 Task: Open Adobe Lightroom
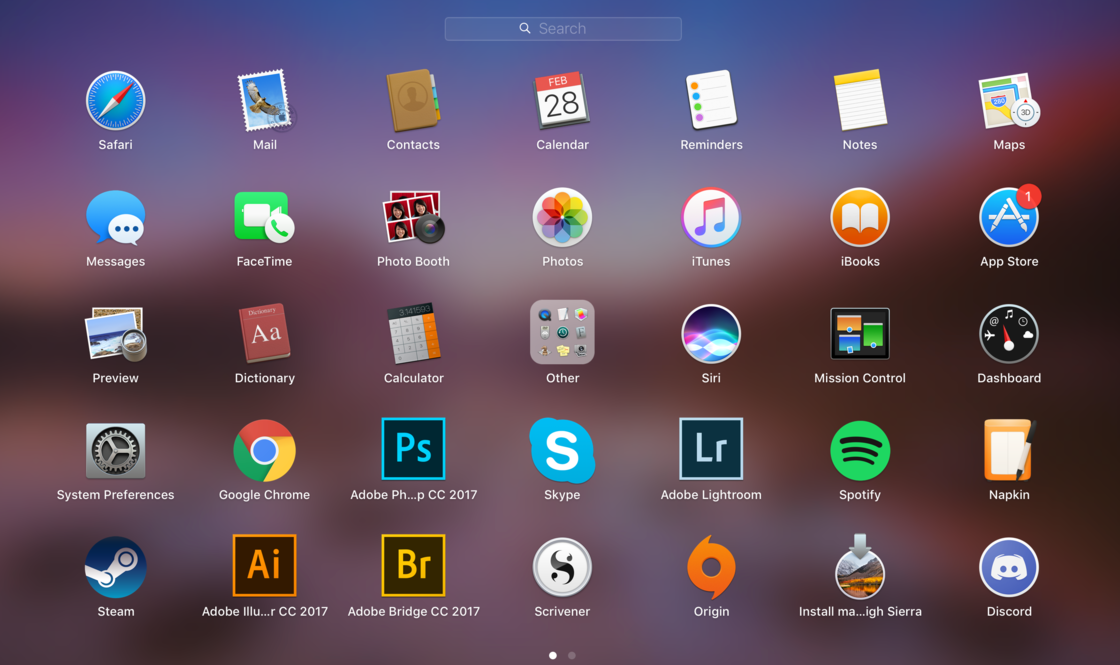point(711,450)
